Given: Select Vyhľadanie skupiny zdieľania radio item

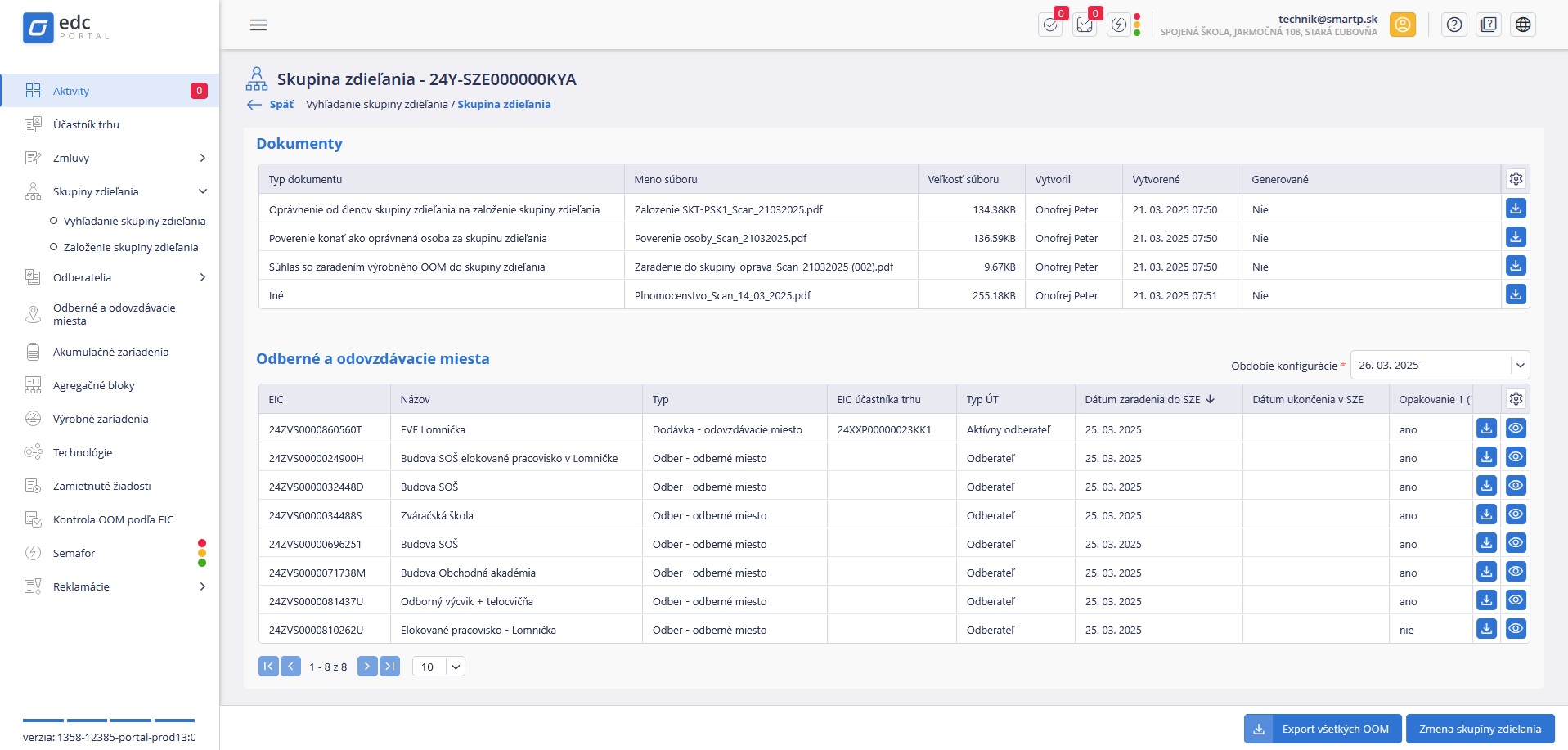Looking at the screenshot, I should click(128, 221).
